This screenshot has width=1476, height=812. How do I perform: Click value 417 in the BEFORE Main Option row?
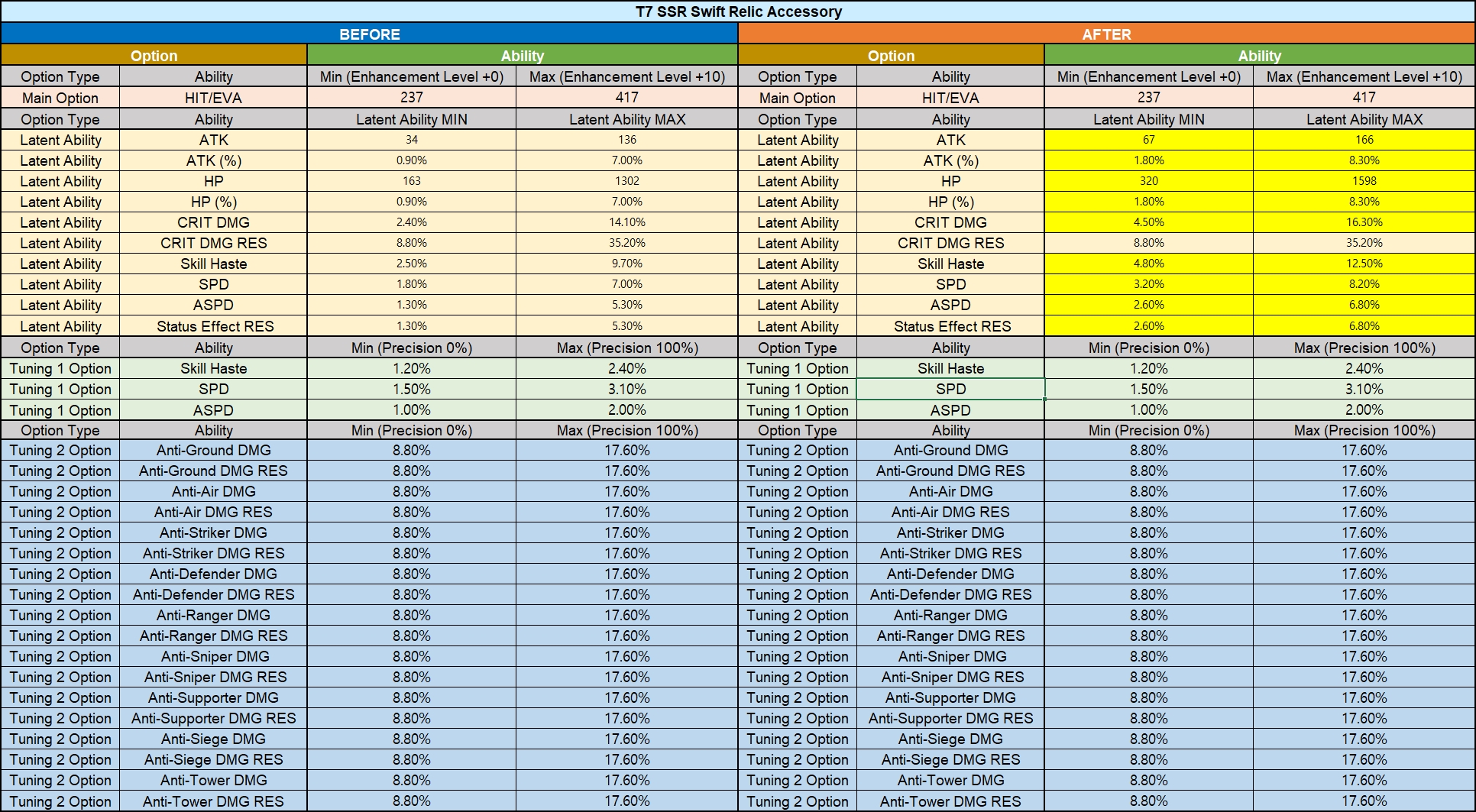pos(626,97)
